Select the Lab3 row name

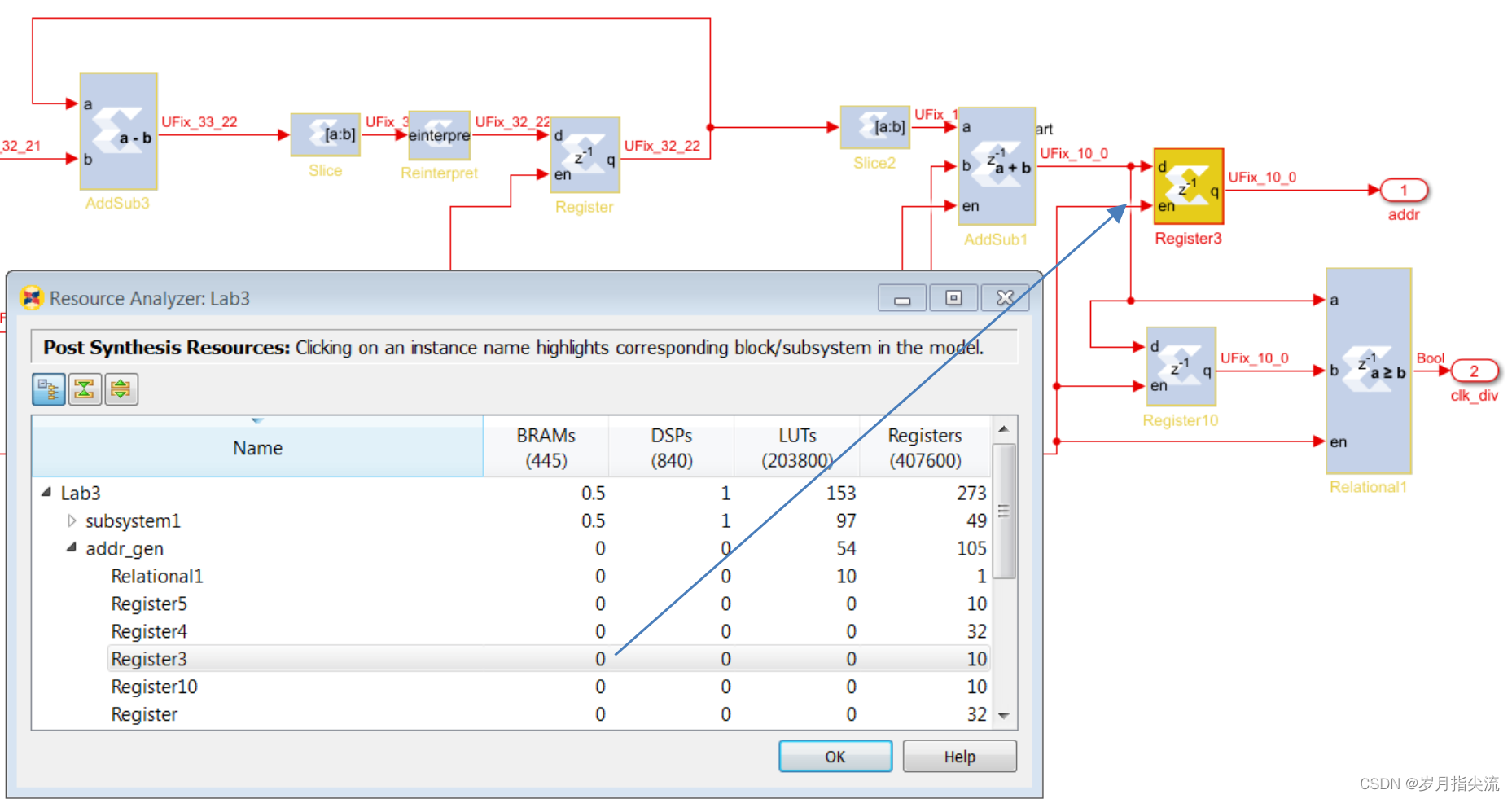click(81, 493)
